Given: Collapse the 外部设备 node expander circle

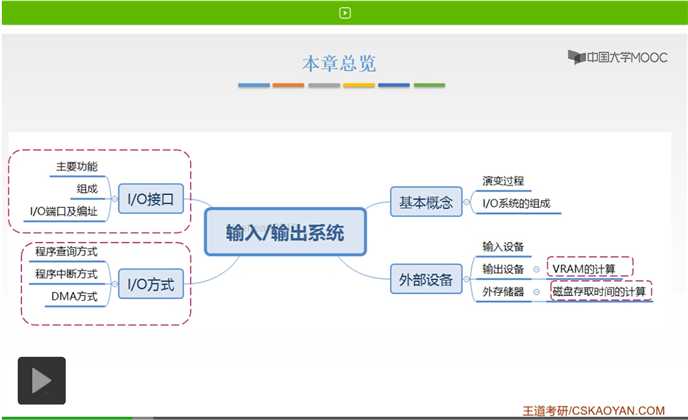Looking at the screenshot, I should point(466,279).
